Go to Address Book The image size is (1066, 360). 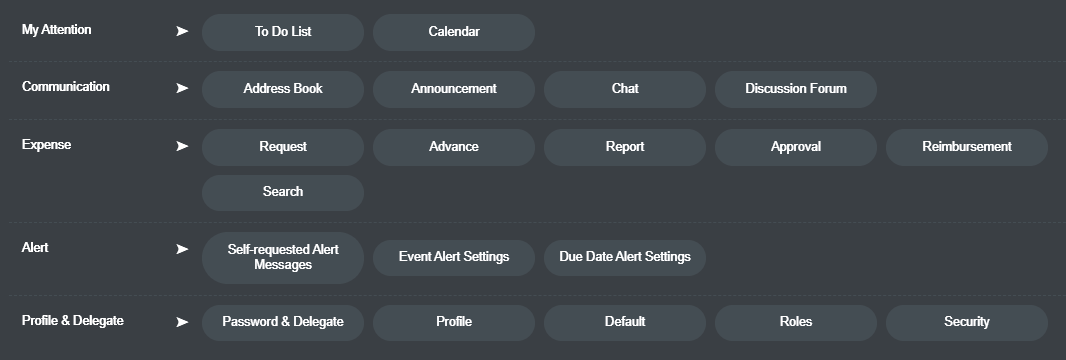pyautogui.click(x=283, y=89)
